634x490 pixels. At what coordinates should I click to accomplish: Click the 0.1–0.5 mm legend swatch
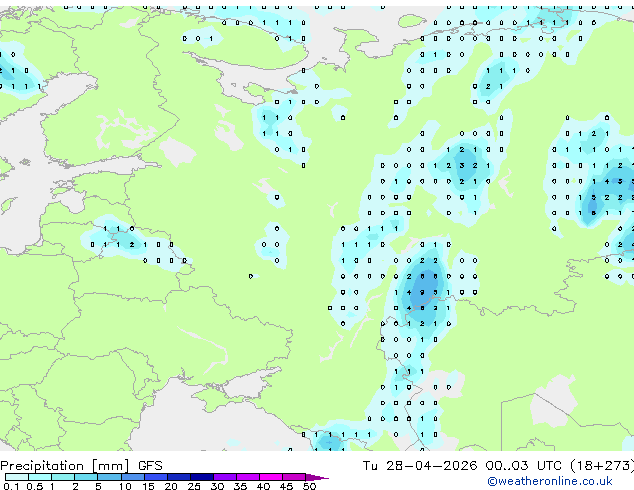[x=17, y=477]
